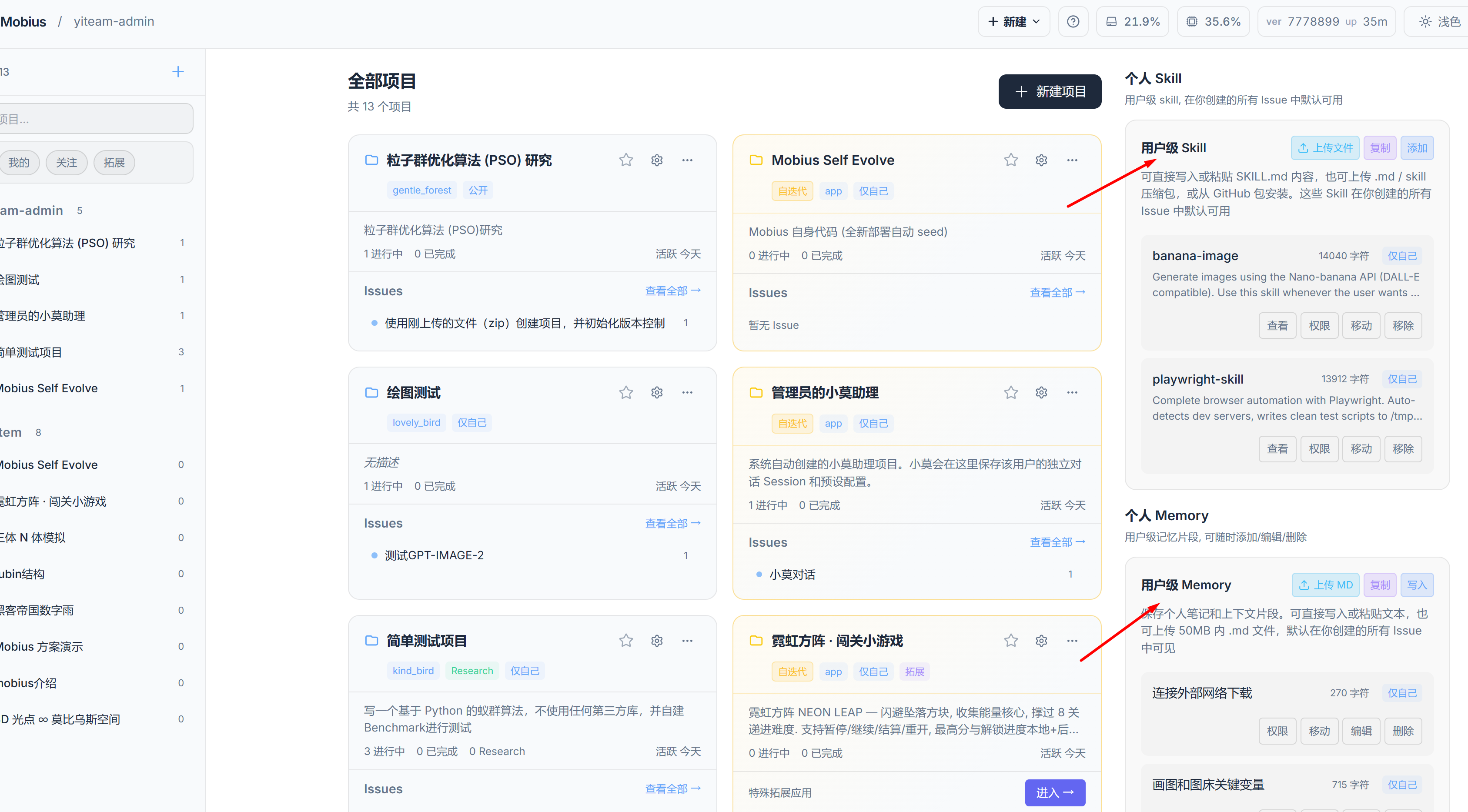1468x812 pixels.
Task: Open more menu for 管理员的小莫助理 card
Action: pyautogui.click(x=1072, y=393)
